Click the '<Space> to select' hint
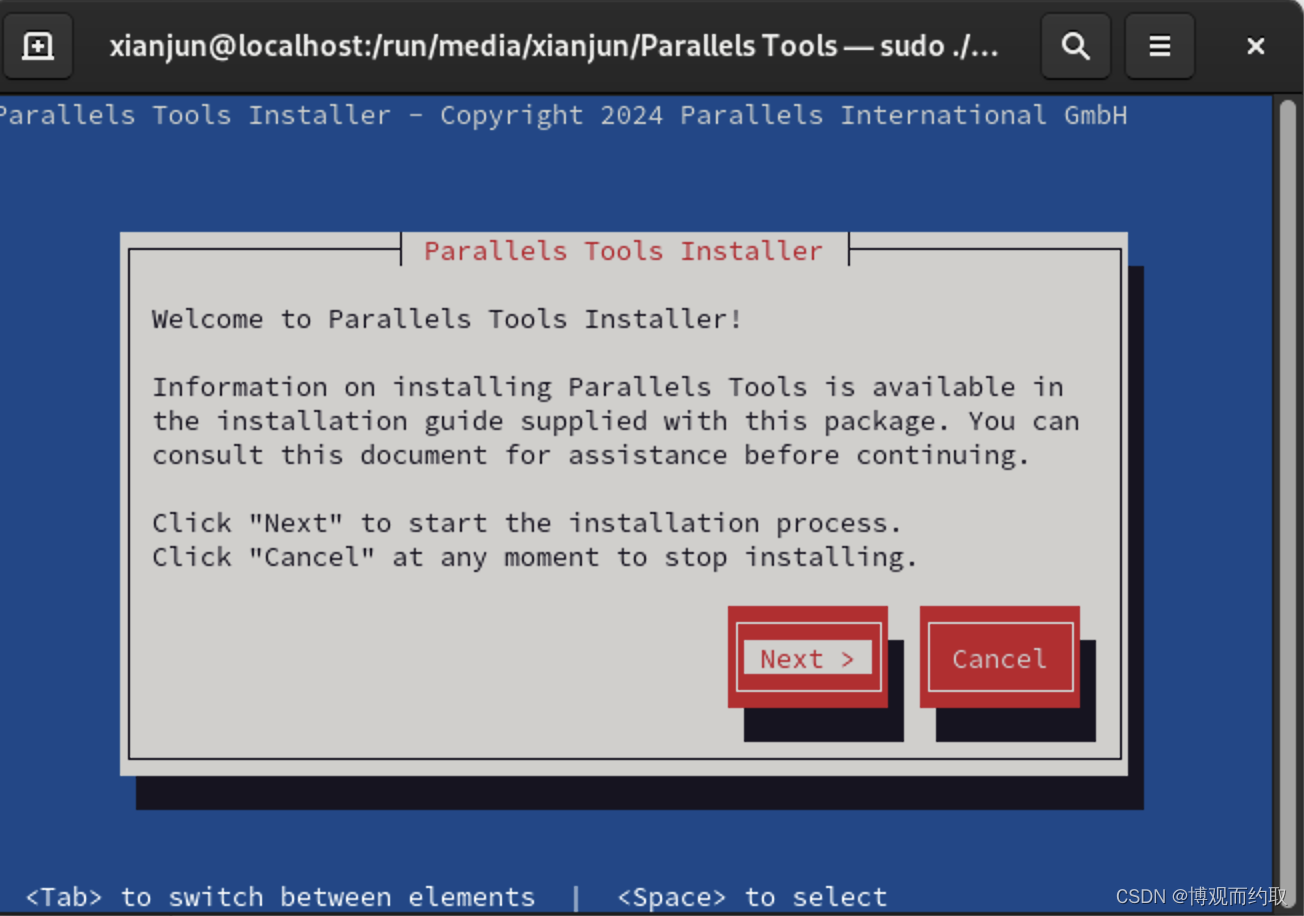The height and width of the screenshot is (916, 1304). 752,897
